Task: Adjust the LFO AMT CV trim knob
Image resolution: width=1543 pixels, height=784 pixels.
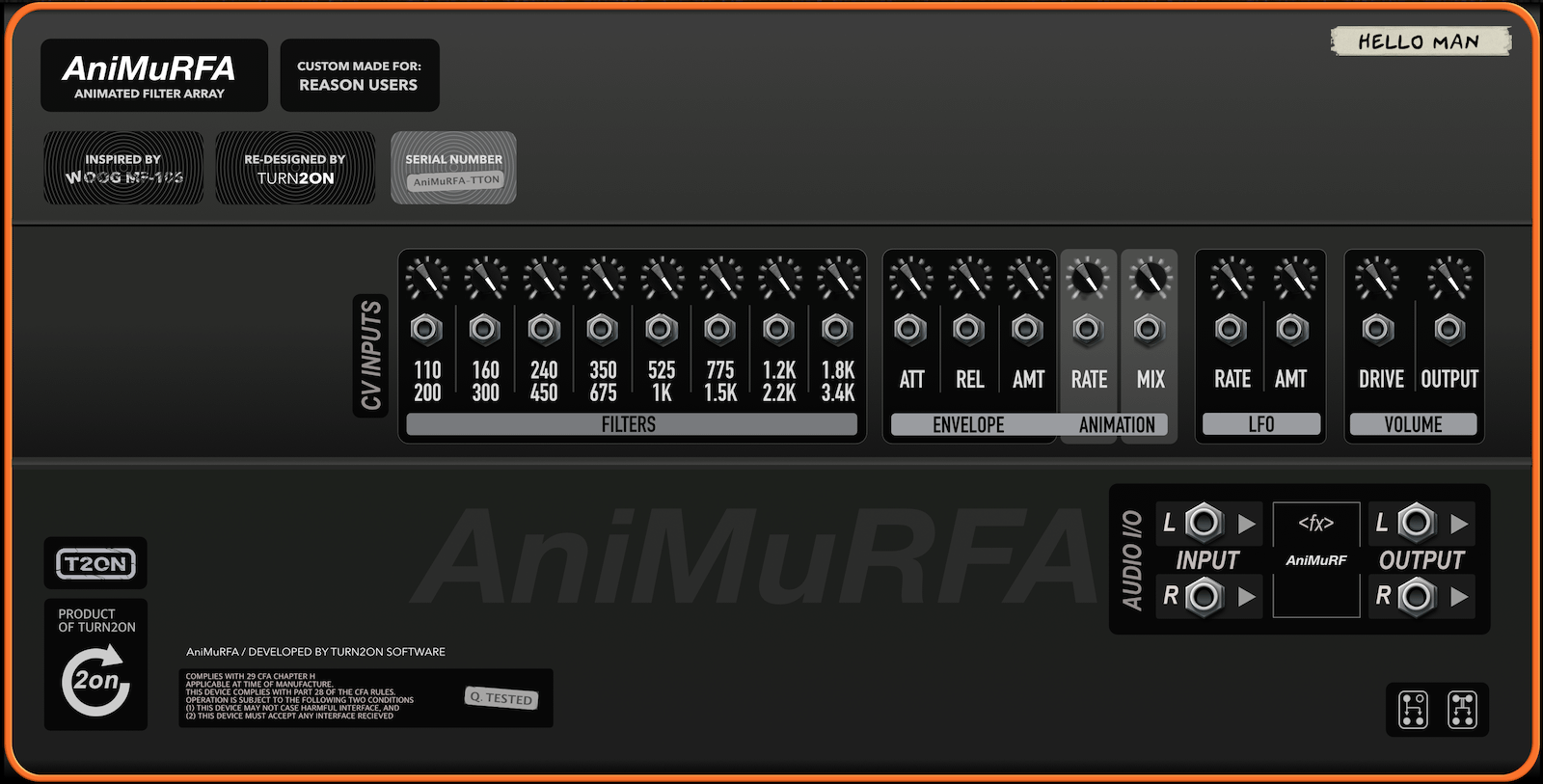Action: pos(1295,279)
